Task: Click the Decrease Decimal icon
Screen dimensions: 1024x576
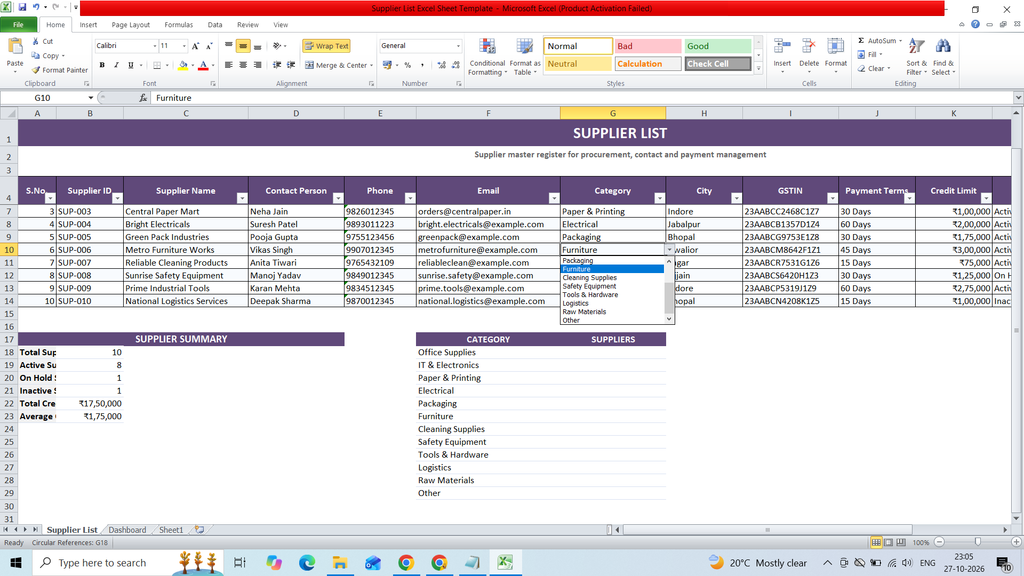Action: pyautogui.click(x=456, y=65)
